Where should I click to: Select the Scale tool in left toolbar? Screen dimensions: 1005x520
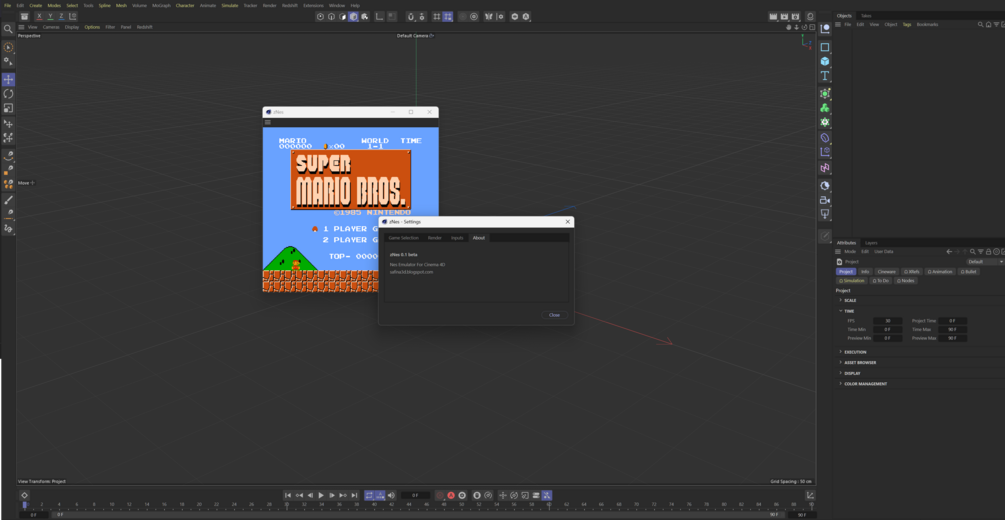(x=8, y=108)
